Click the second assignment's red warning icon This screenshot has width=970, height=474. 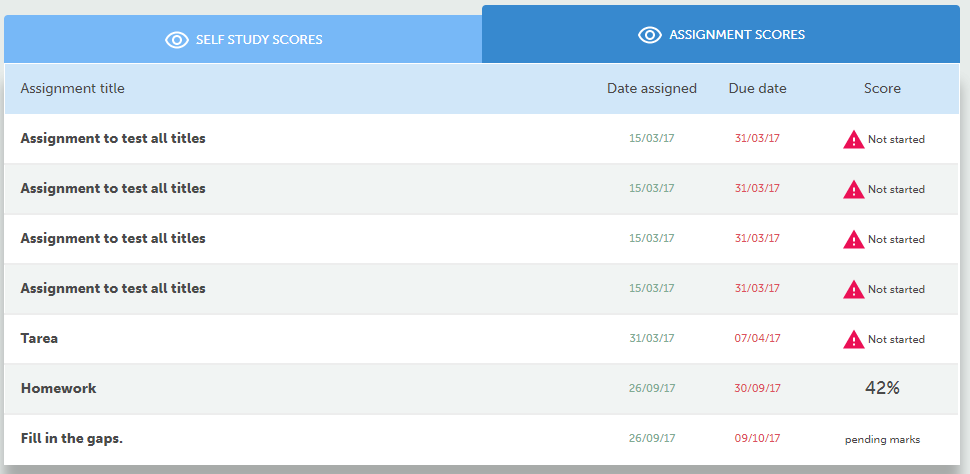point(853,189)
